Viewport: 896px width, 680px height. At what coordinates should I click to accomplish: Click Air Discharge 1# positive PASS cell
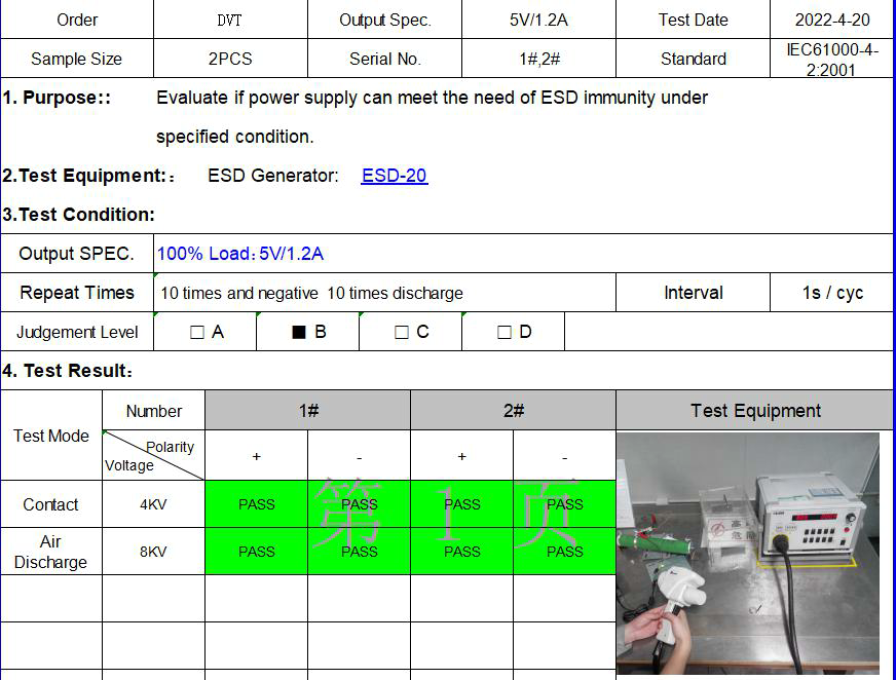(257, 551)
